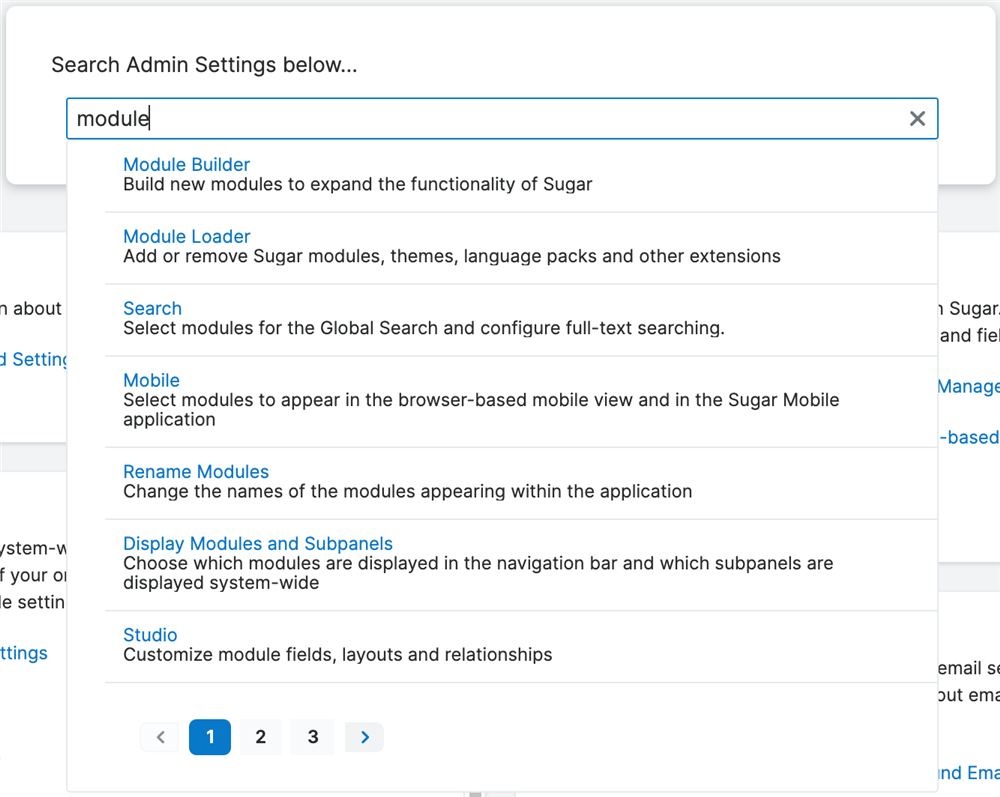Select the Search admin setting result
The width and height of the screenshot is (1000, 797).
click(152, 309)
